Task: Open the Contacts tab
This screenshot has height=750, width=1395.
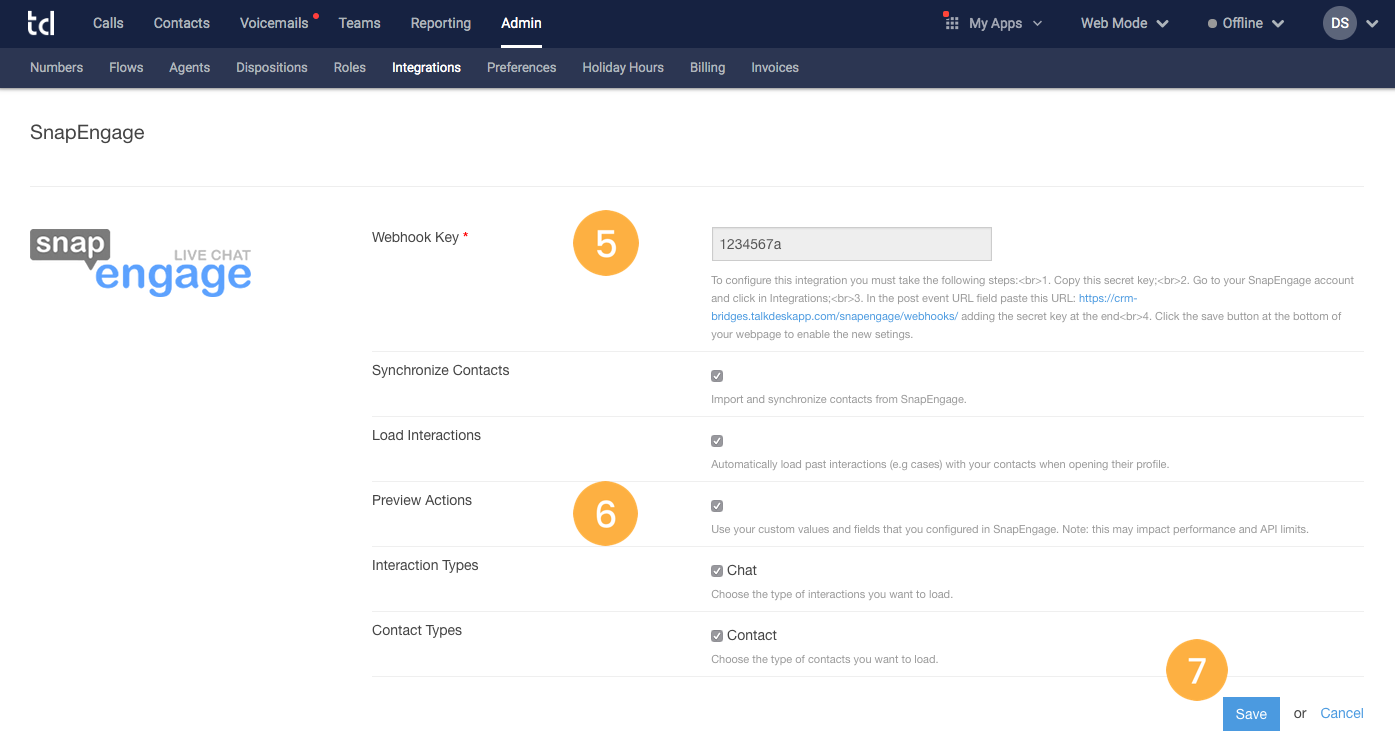Action: click(x=182, y=23)
